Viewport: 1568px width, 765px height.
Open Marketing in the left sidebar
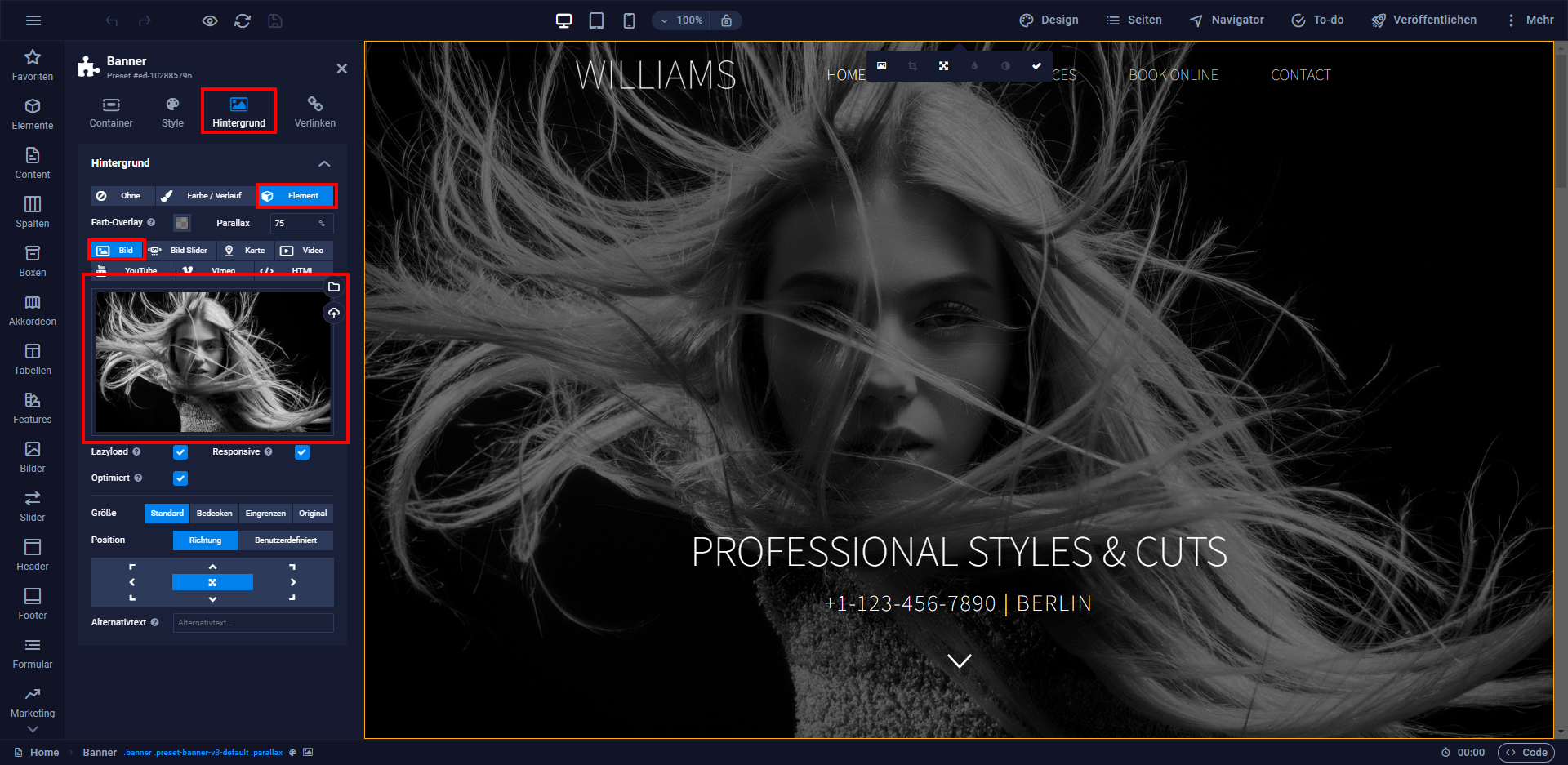coord(33,702)
